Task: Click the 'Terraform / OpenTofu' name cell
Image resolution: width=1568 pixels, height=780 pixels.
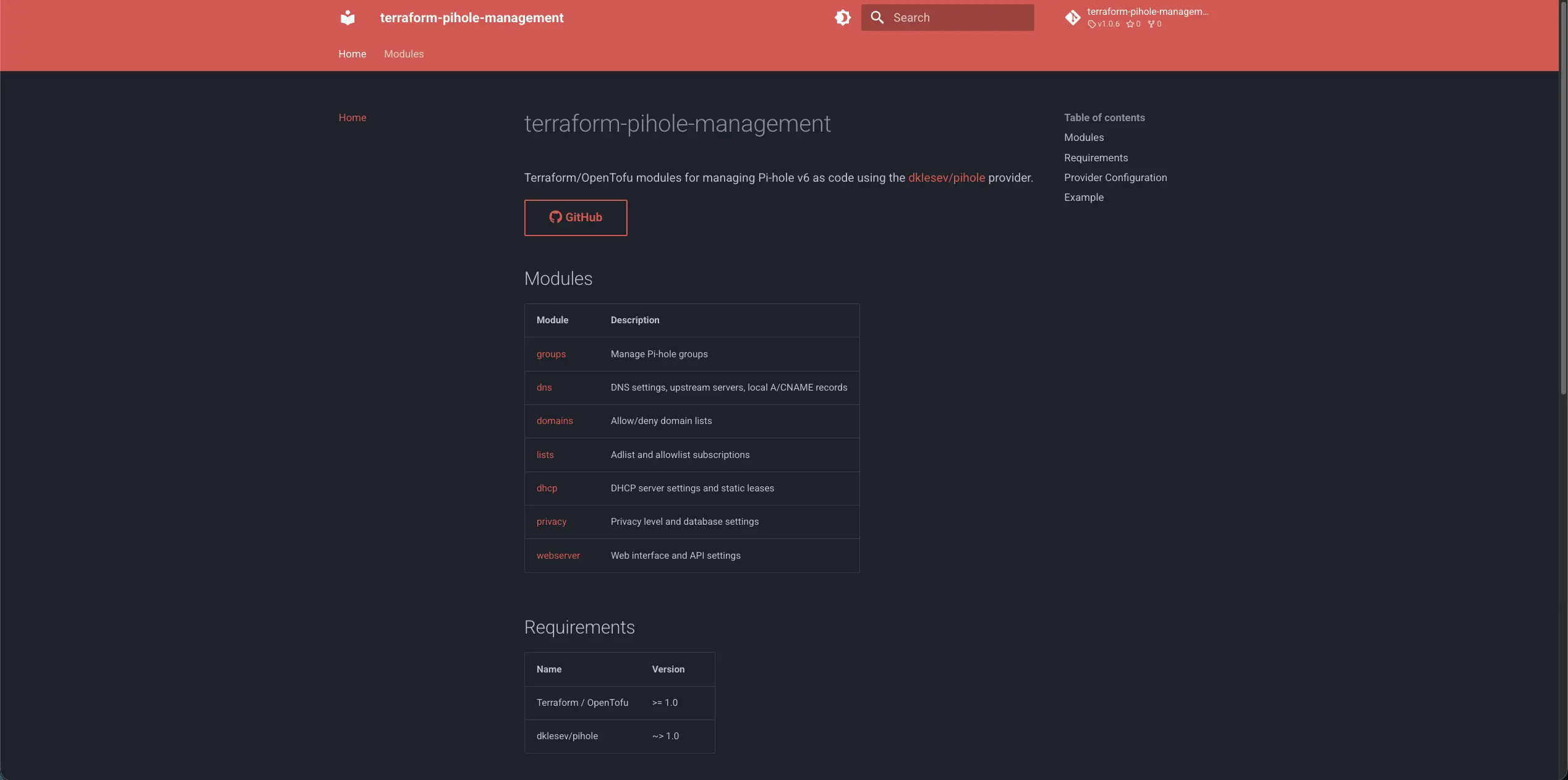Action: (x=582, y=703)
